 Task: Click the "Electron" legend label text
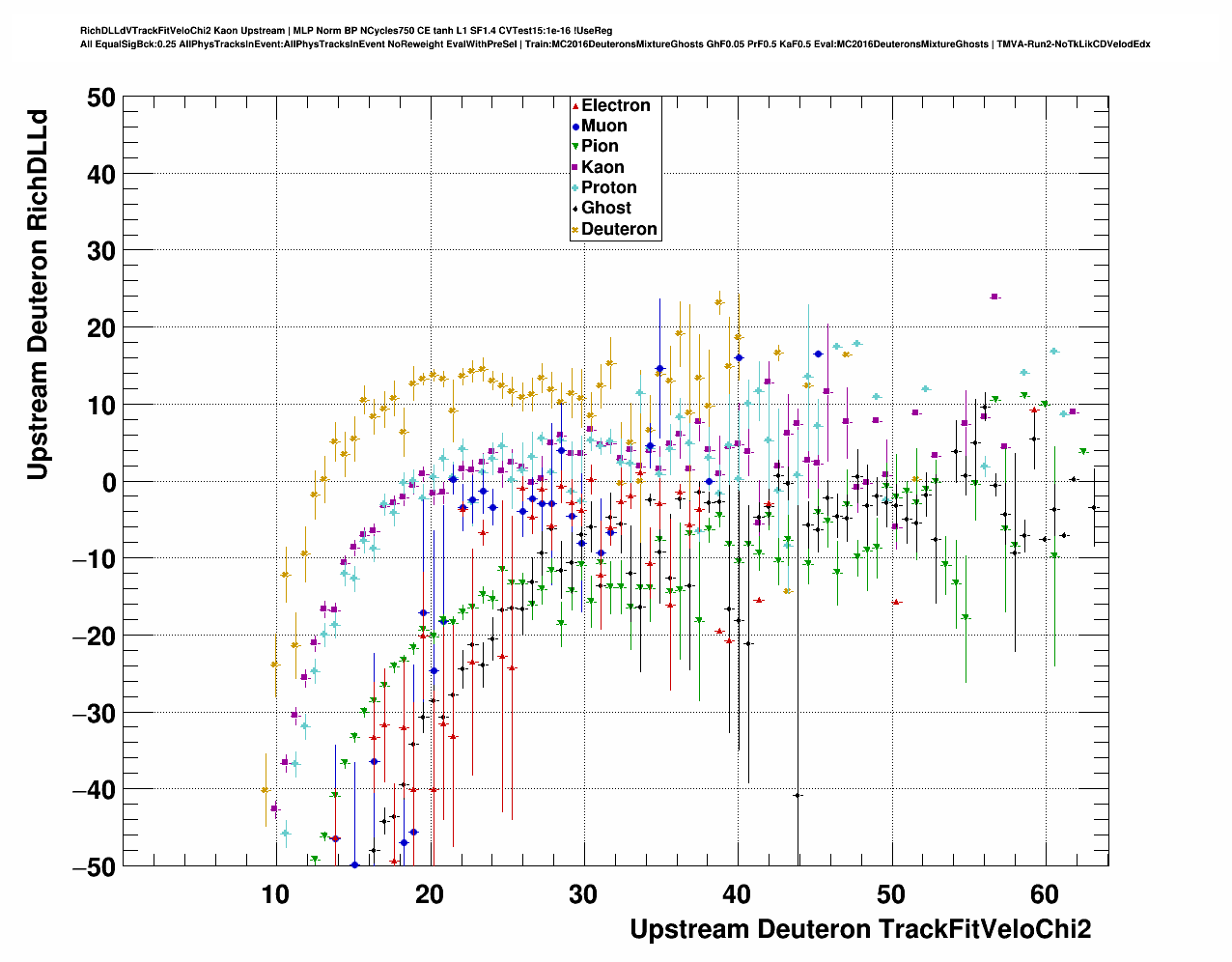point(616,105)
